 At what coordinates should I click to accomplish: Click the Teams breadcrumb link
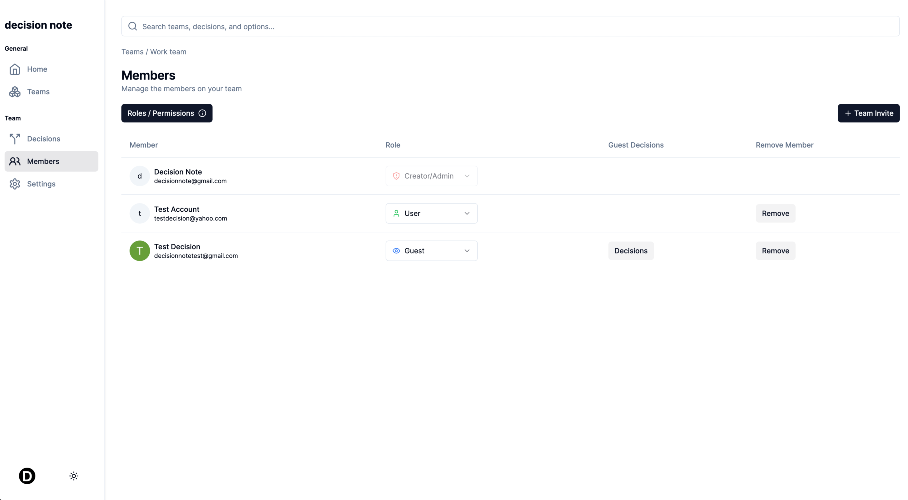coord(132,52)
